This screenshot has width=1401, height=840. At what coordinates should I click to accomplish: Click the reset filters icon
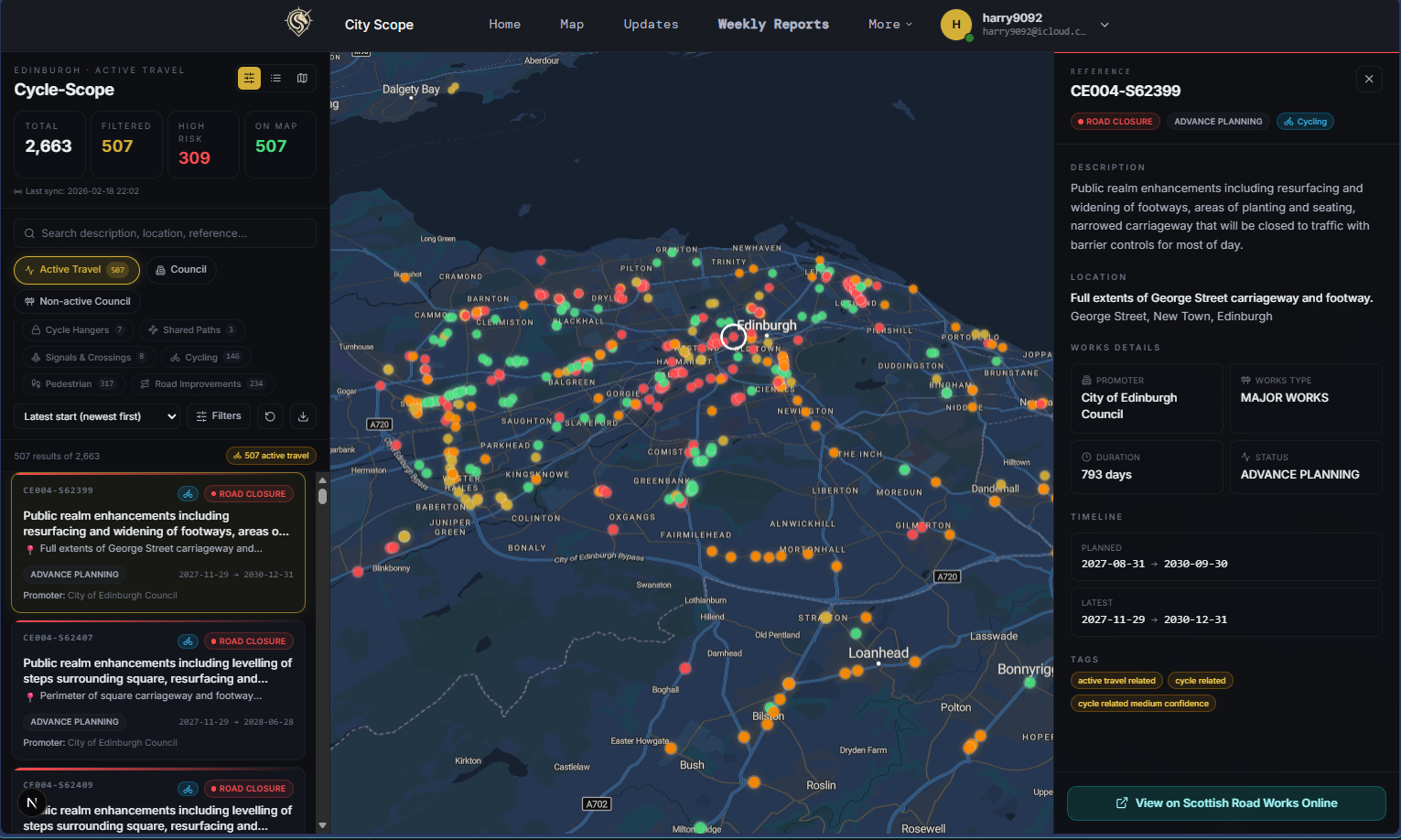270,416
